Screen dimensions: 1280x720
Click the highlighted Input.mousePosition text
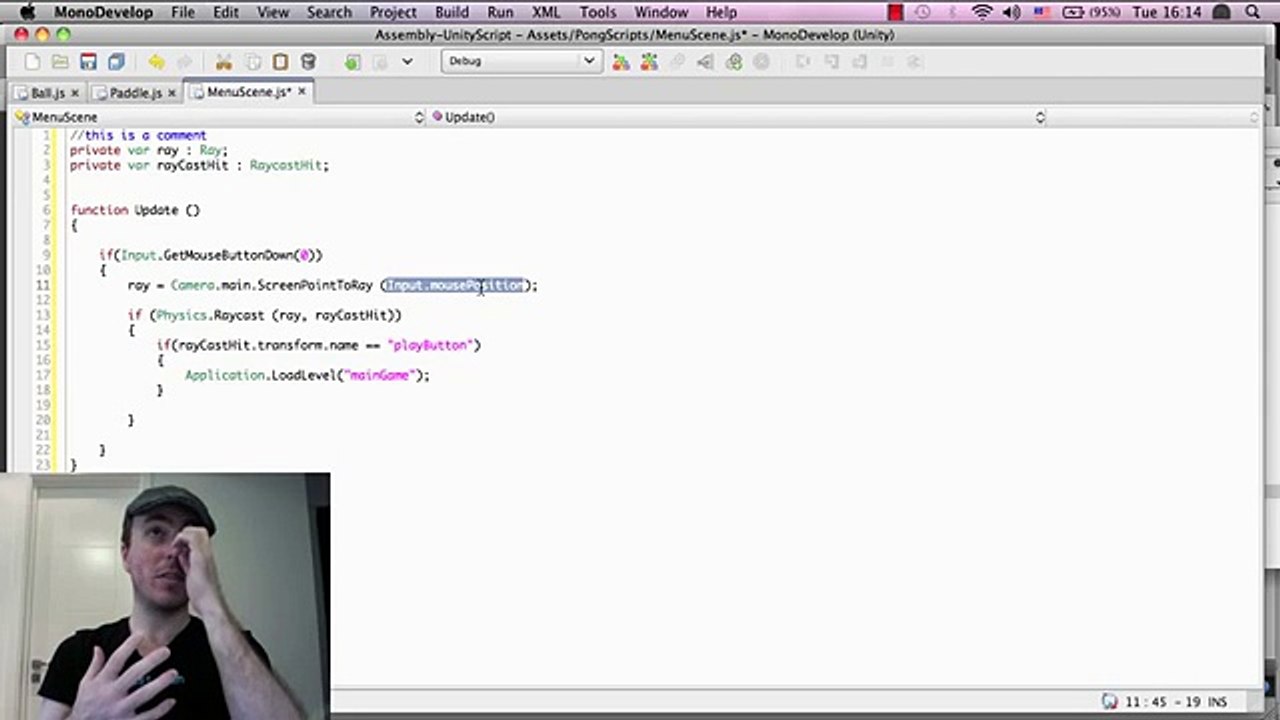(455, 285)
